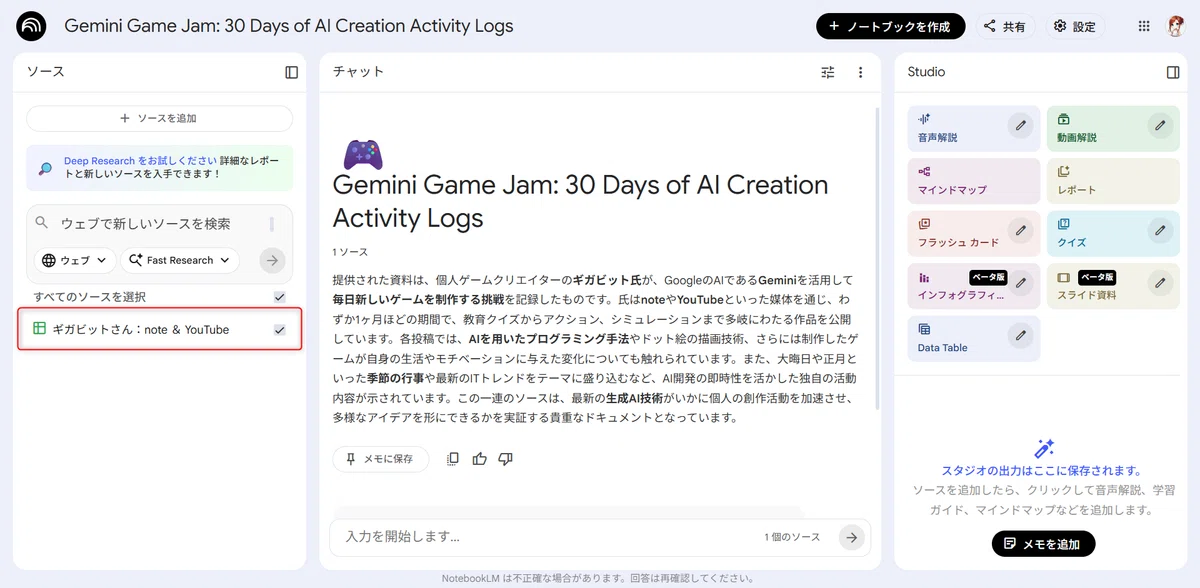Click the メモに保存 button

point(380,459)
